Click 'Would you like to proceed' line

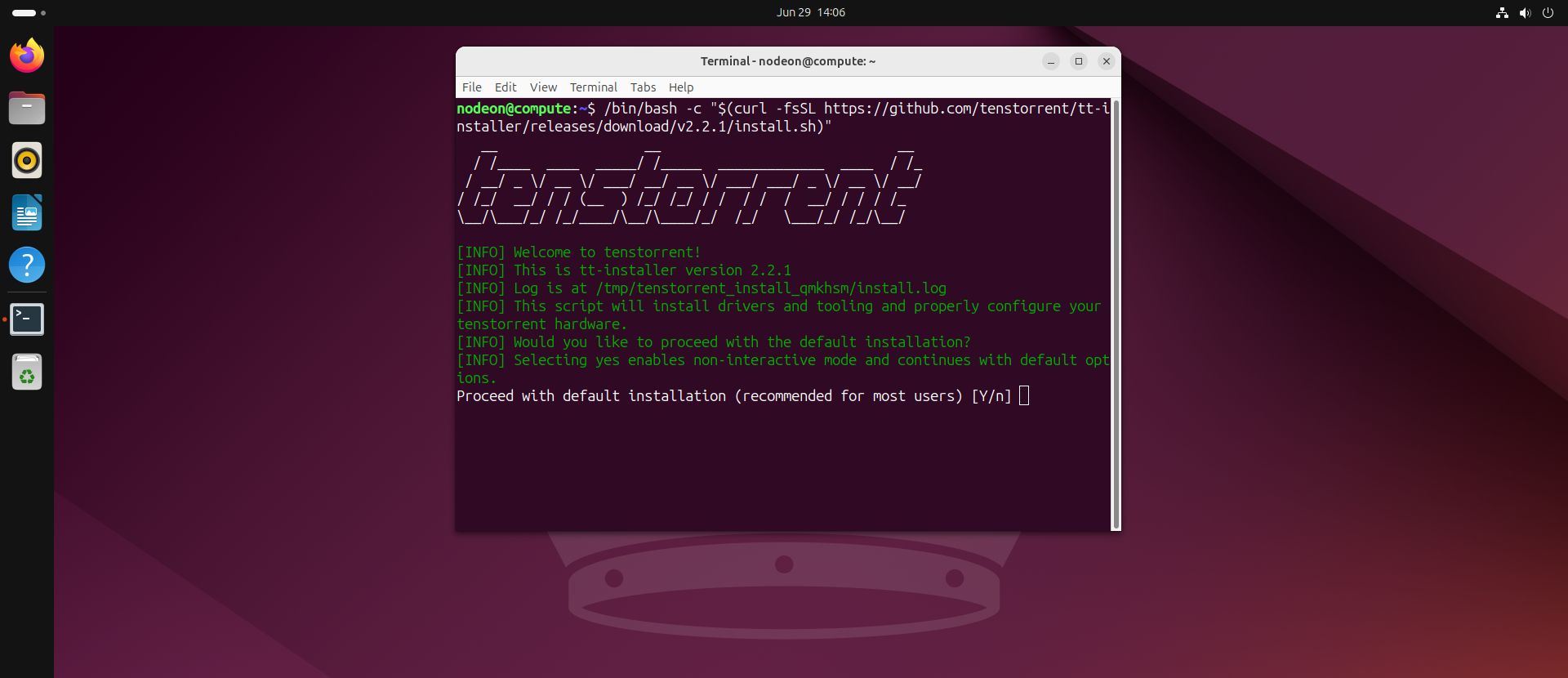click(714, 342)
